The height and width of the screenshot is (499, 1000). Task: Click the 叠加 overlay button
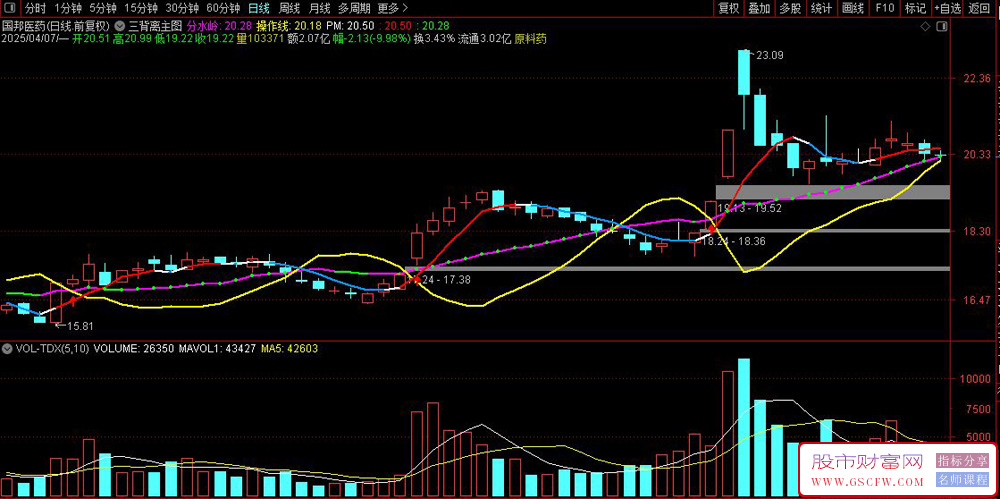pyautogui.click(x=759, y=8)
